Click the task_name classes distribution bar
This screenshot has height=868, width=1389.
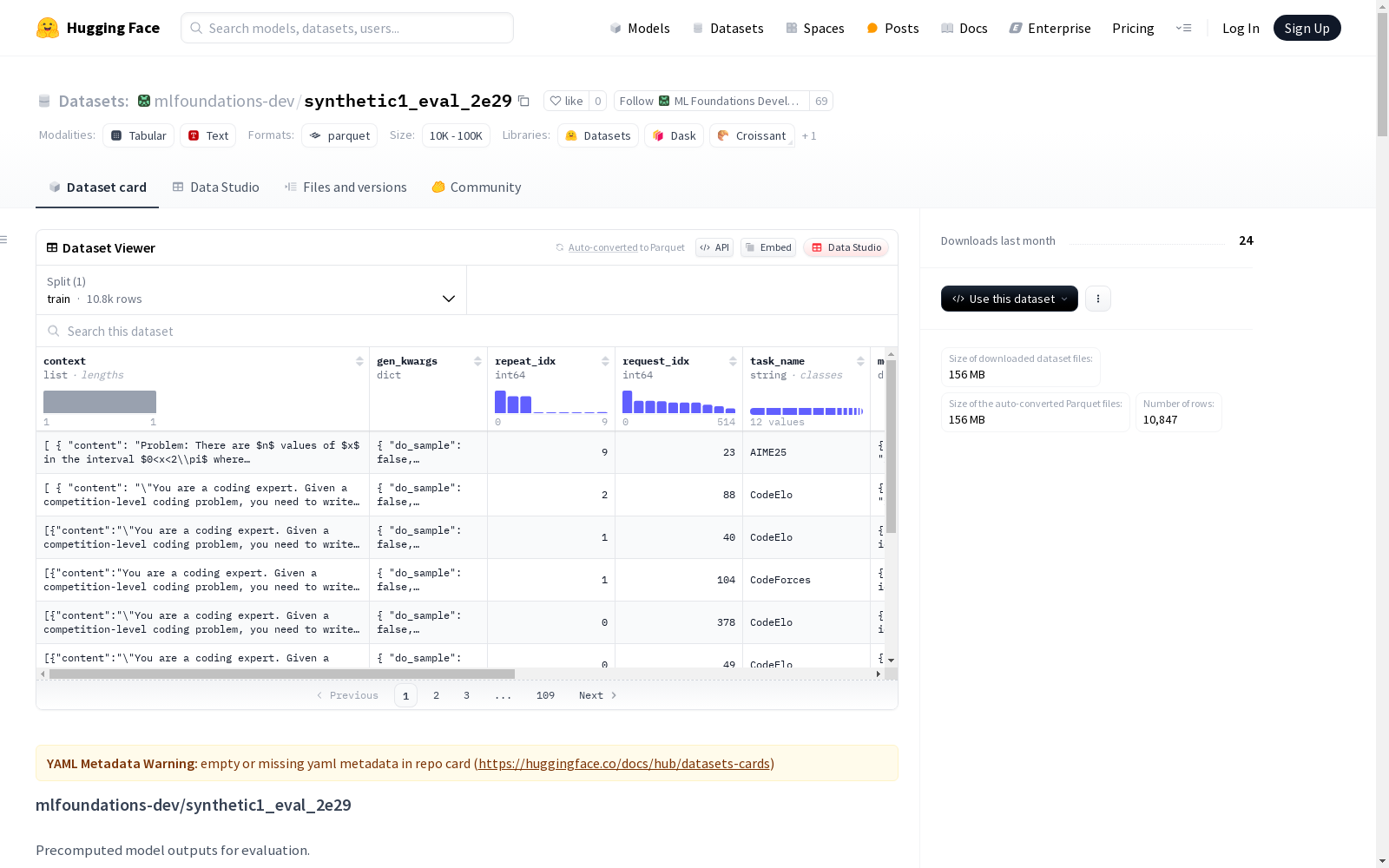coord(806,411)
